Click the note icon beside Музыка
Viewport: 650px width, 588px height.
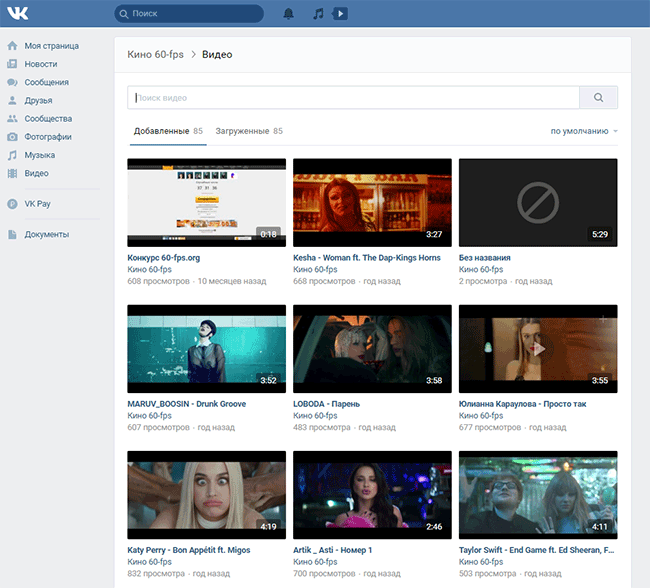pos(12,155)
